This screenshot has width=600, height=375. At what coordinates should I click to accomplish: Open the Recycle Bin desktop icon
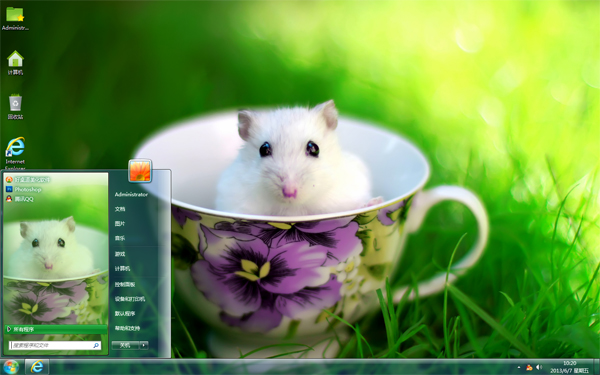15,106
